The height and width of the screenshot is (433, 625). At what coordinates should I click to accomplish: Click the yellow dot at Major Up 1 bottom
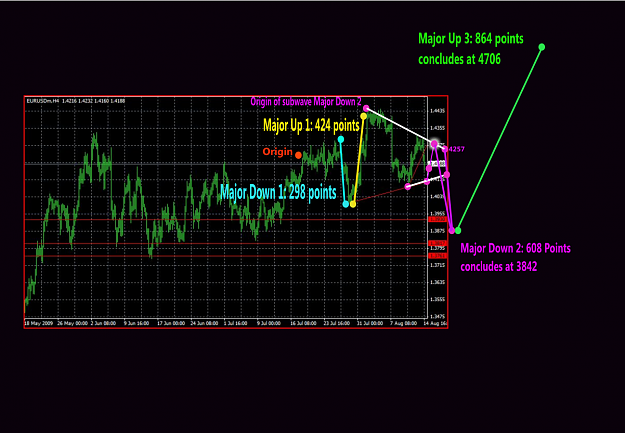[x=353, y=204]
